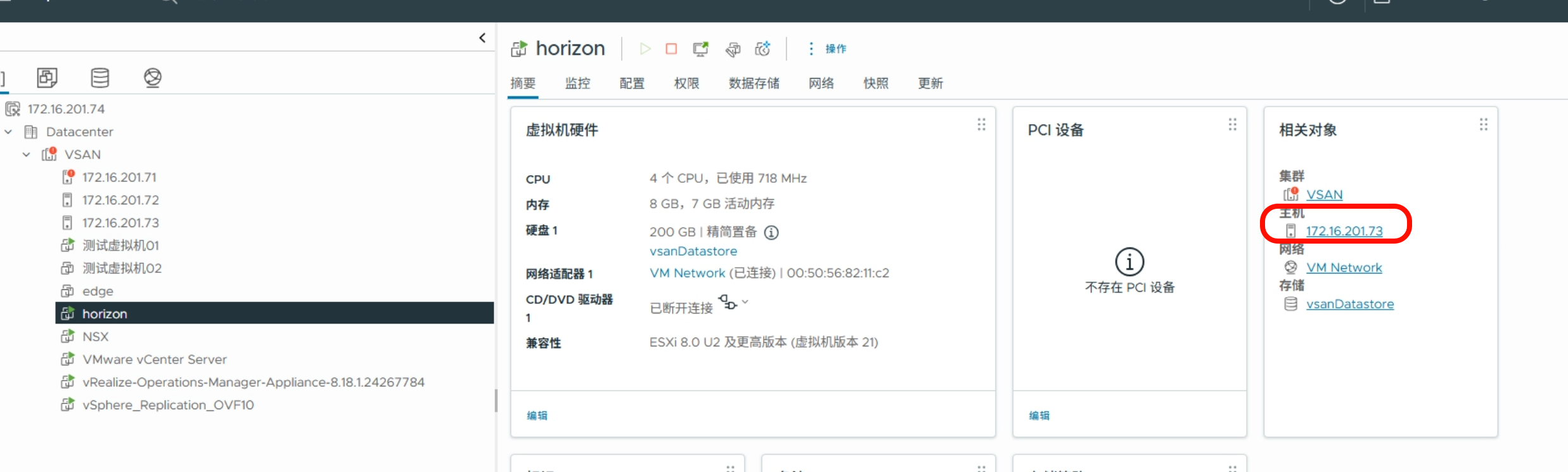
Task: Select the NSX VM
Action: [95, 337]
